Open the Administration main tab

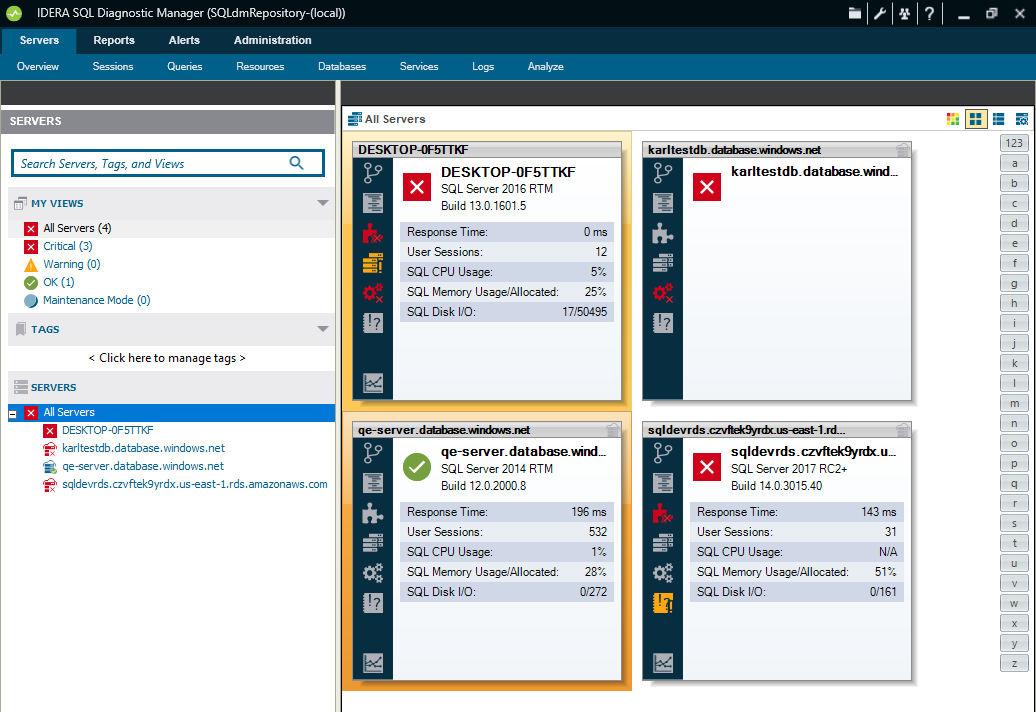click(x=272, y=40)
